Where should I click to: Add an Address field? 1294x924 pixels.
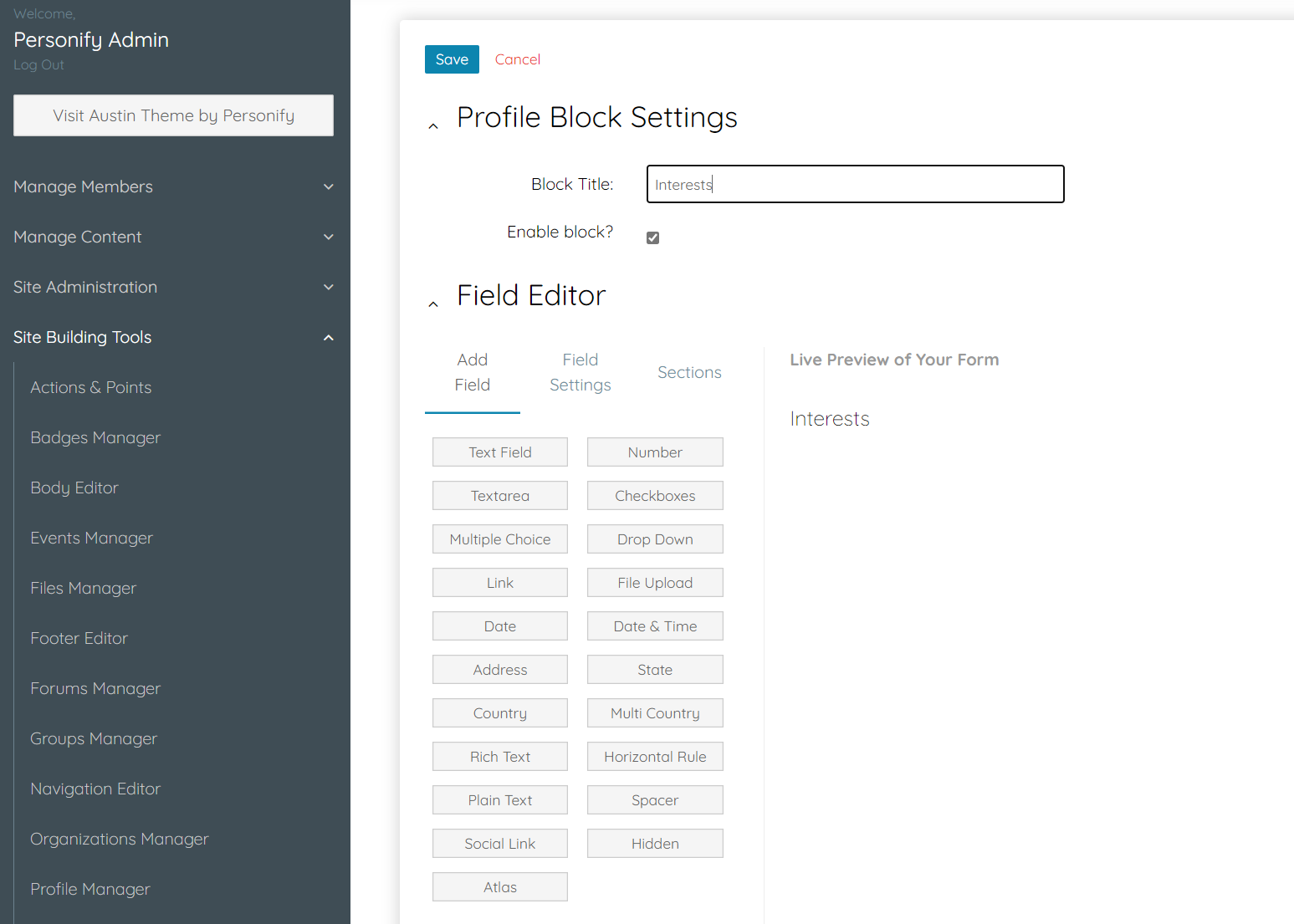pos(500,670)
